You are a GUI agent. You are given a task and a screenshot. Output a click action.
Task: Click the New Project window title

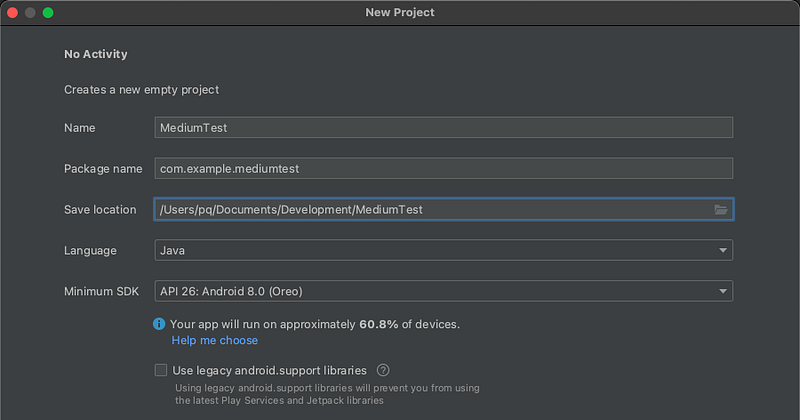(x=400, y=13)
